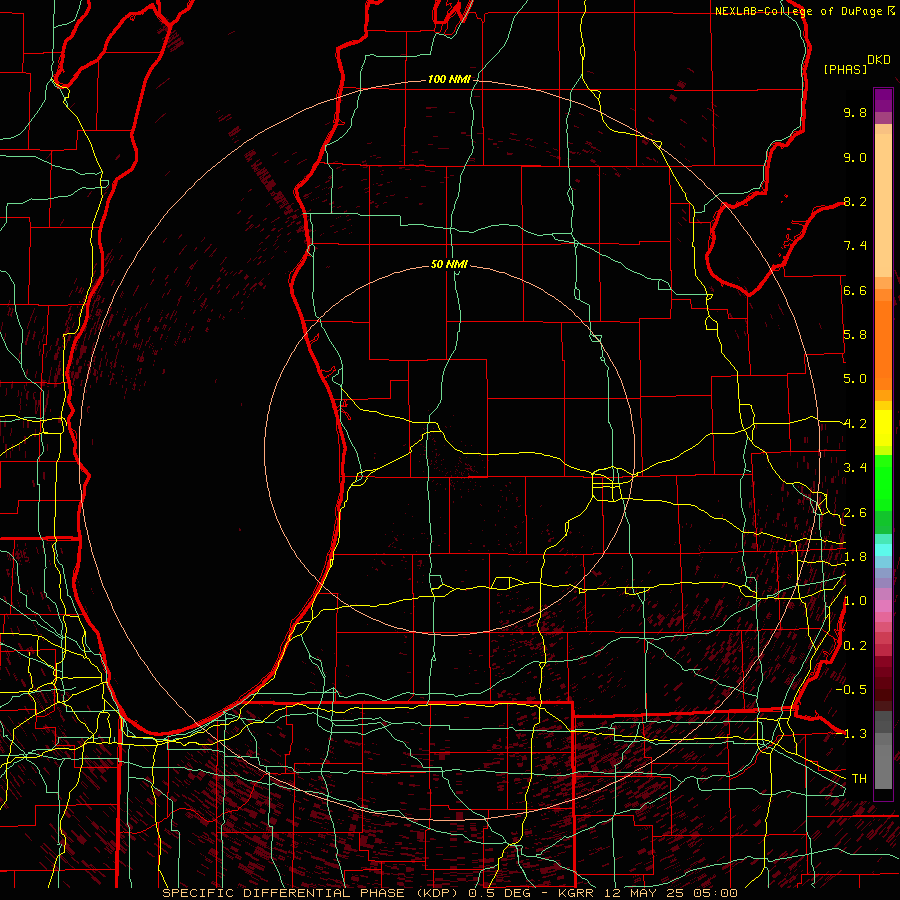Screen dimensions: 900x900
Task: Click the purple top segment of color scale
Action: pos(883,100)
